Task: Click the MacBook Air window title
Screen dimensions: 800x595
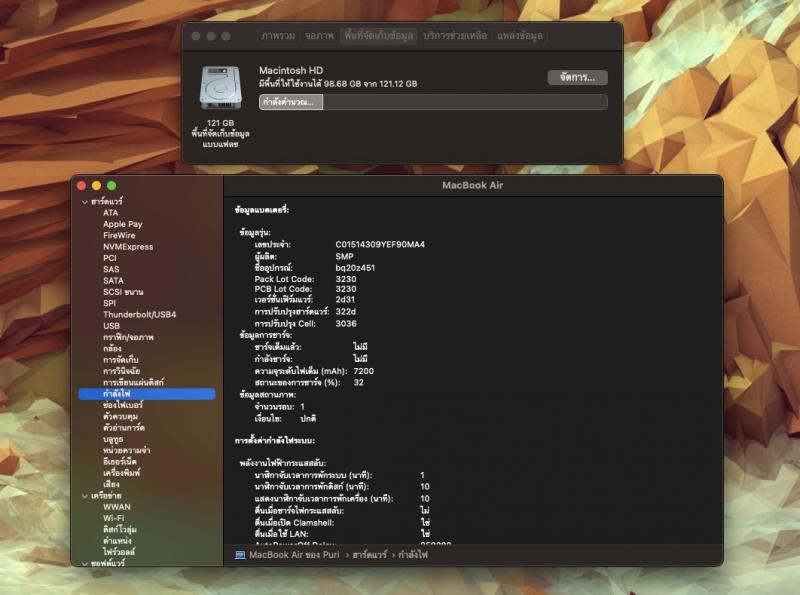Action: point(472,185)
